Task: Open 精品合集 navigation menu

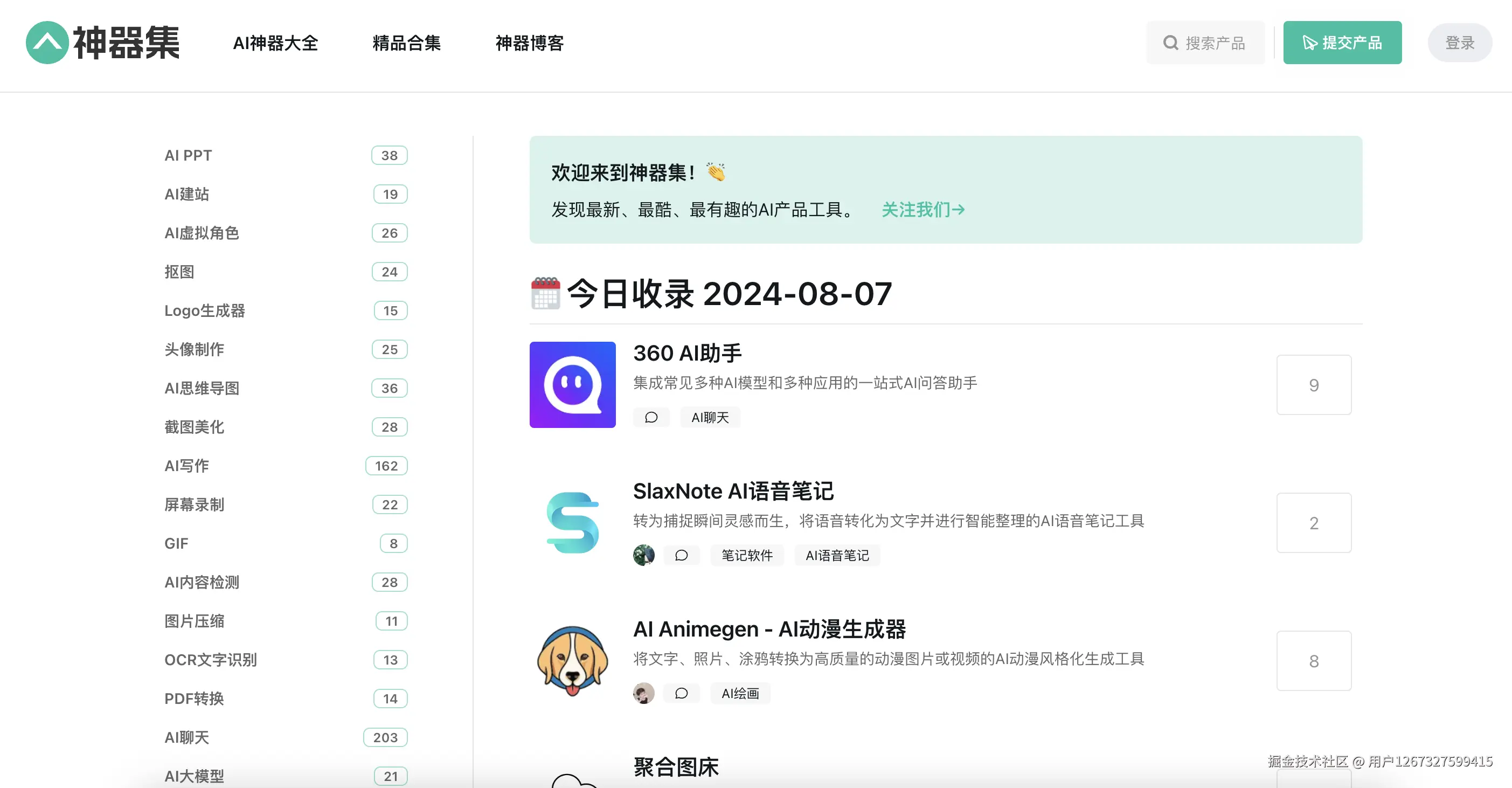Action: click(x=406, y=43)
